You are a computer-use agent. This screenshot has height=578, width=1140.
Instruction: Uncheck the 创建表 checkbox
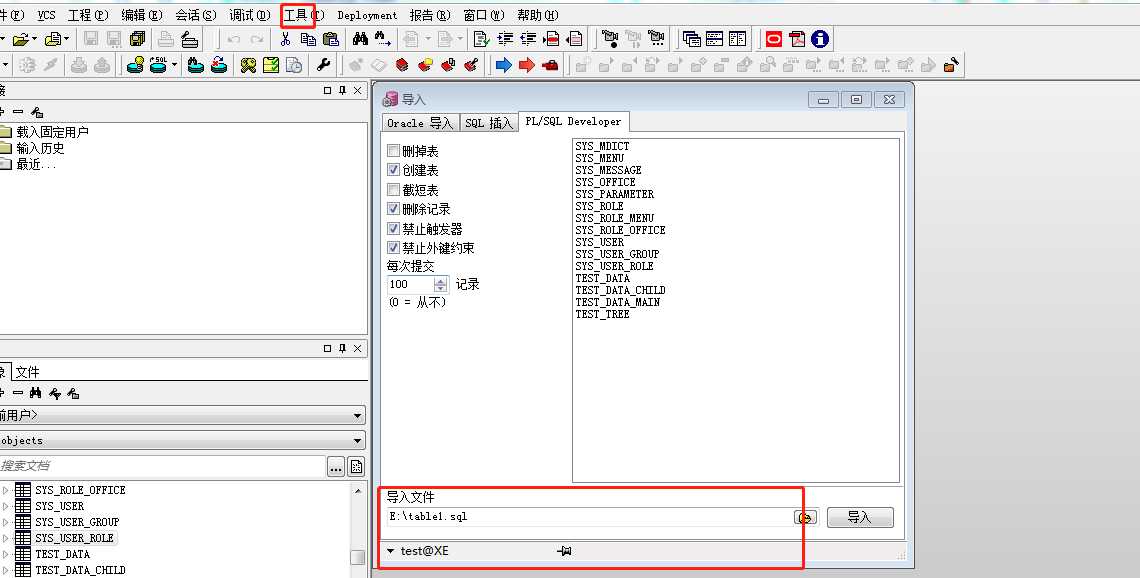point(393,170)
